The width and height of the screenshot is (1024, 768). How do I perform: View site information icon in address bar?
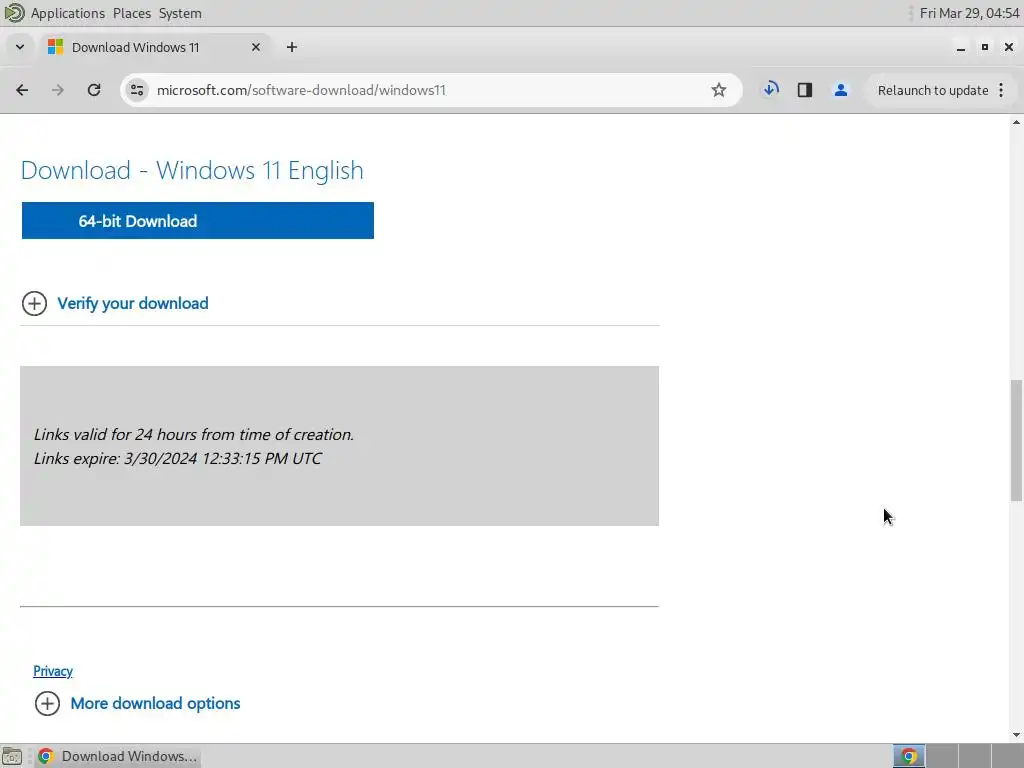point(136,90)
